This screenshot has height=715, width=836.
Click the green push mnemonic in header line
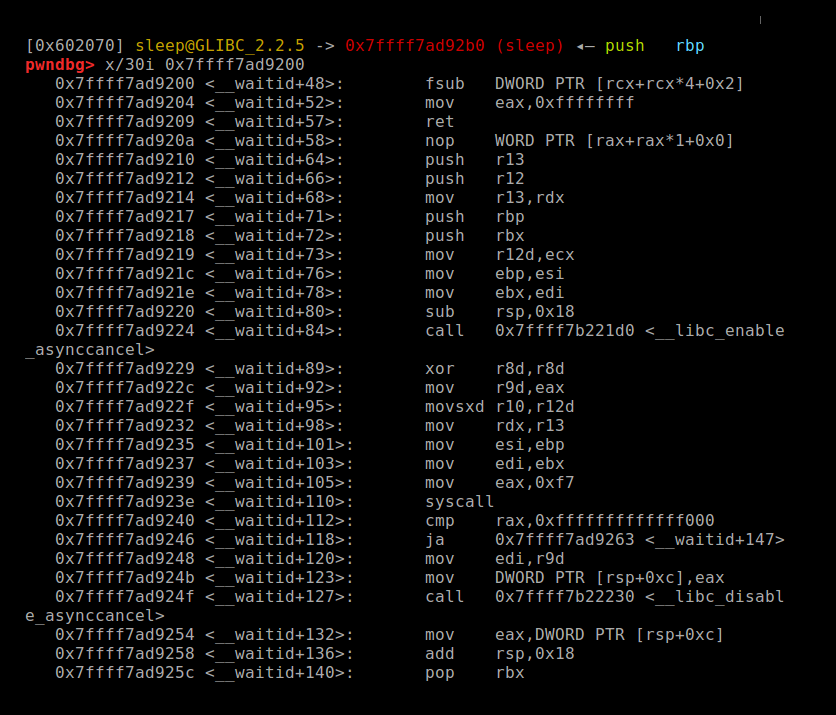624,46
